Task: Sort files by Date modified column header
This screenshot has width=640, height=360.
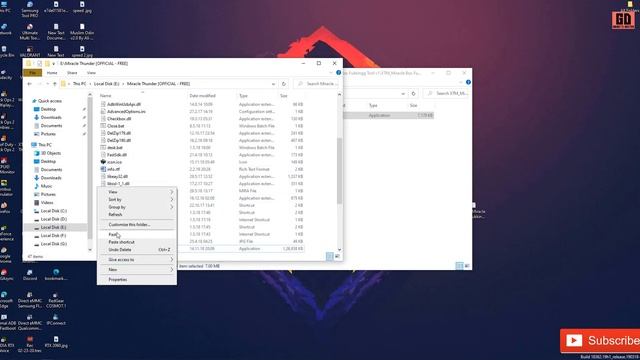Action: coord(202,96)
